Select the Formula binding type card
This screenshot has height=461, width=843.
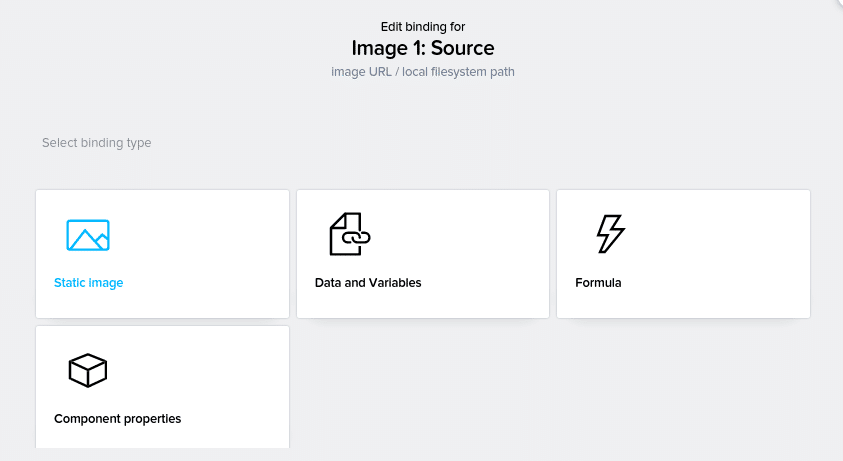(683, 254)
